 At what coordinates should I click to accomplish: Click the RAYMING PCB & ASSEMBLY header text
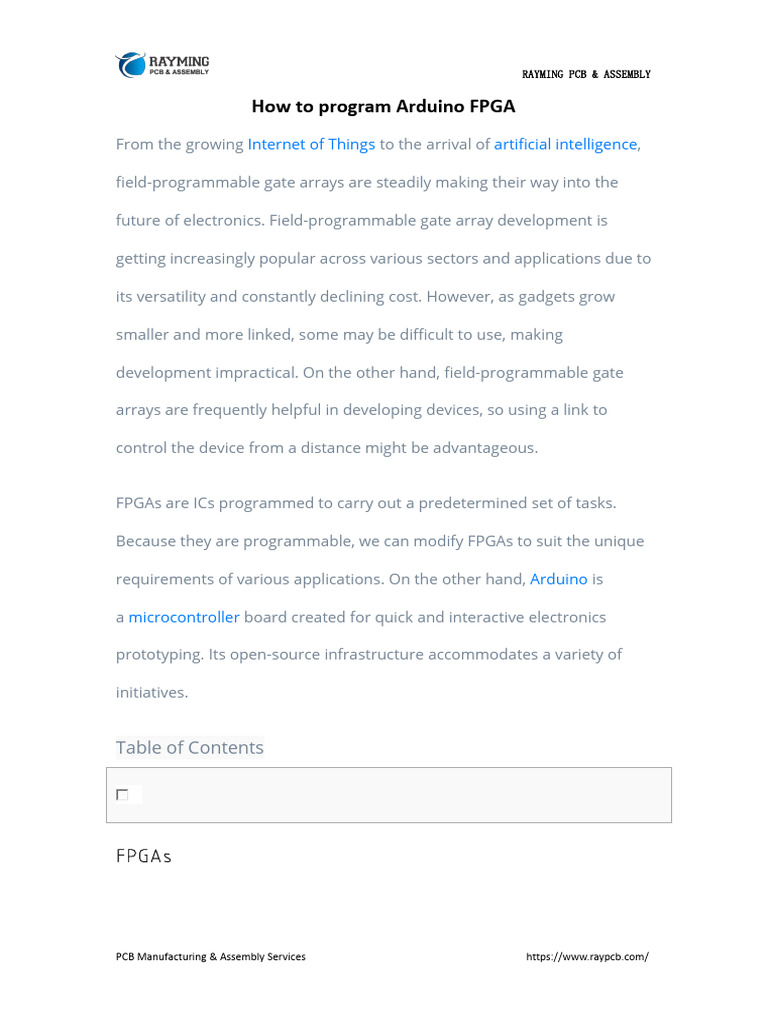[x=586, y=75]
